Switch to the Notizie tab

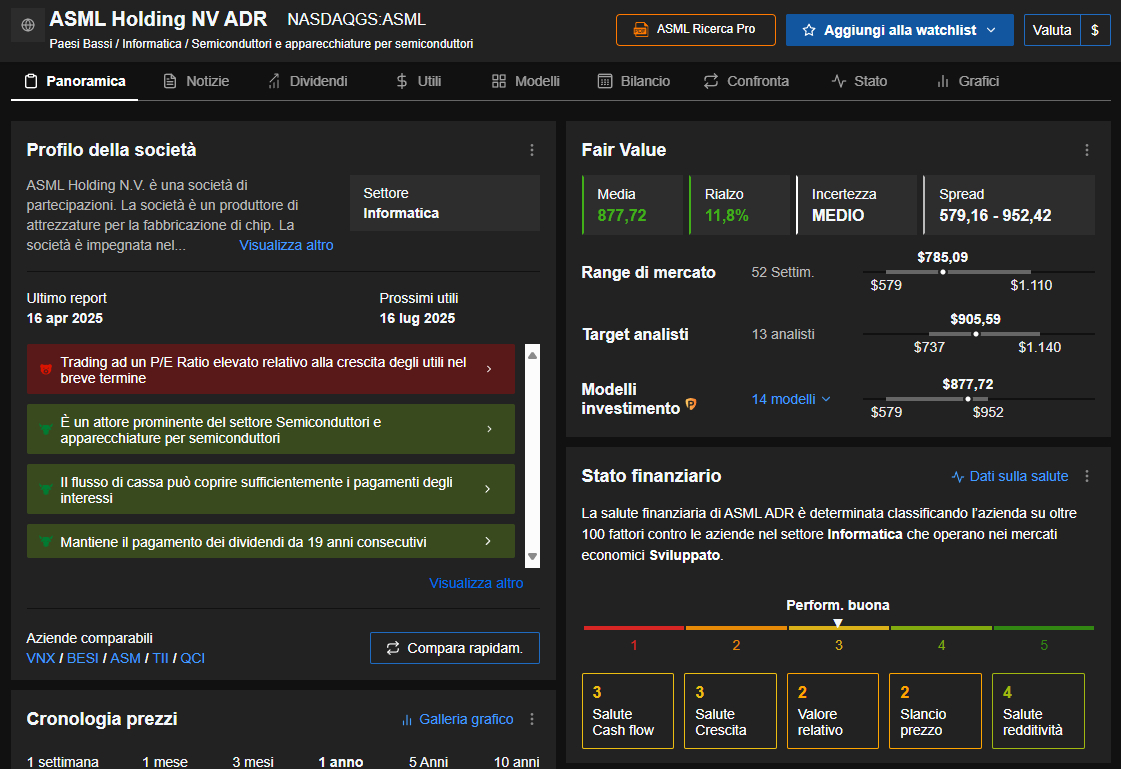(x=197, y=81)
